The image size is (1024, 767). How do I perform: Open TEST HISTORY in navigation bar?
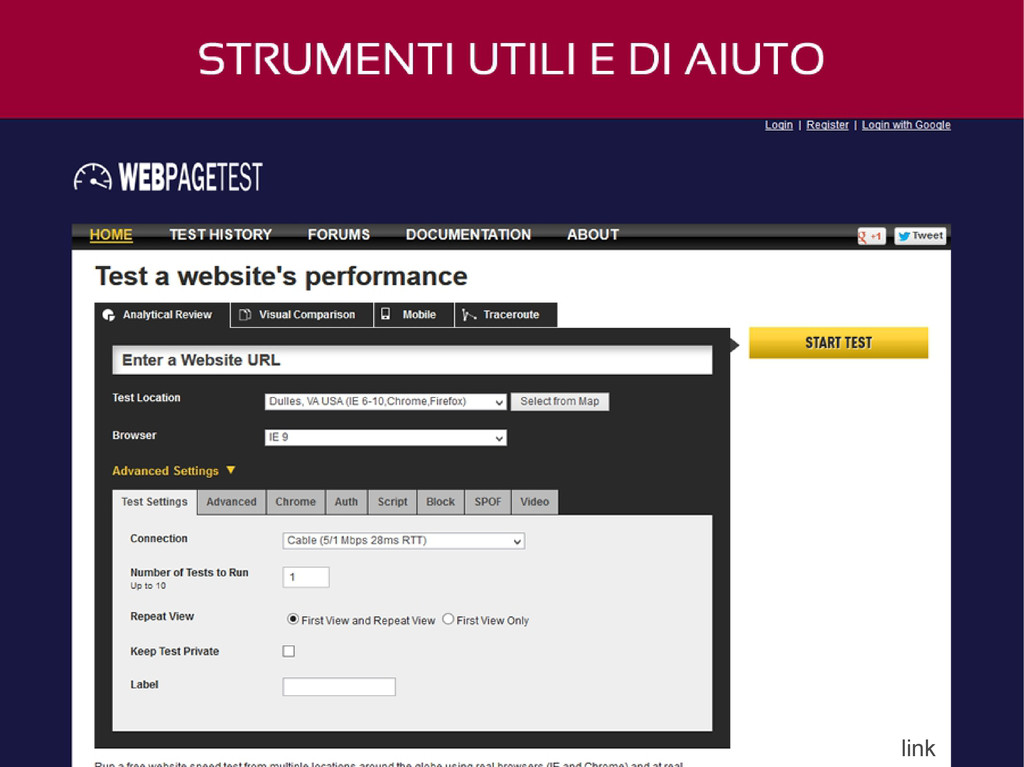[221, 235]
